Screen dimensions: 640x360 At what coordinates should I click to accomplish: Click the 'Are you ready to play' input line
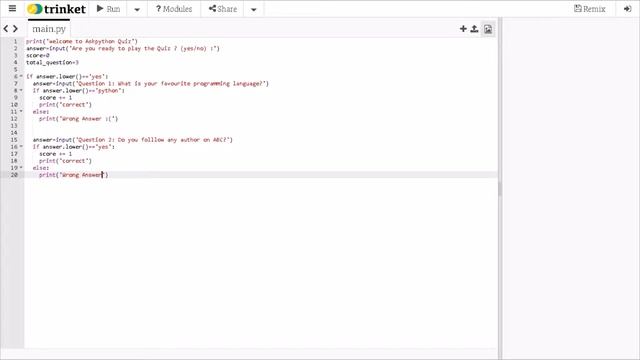tap(123, 48)
